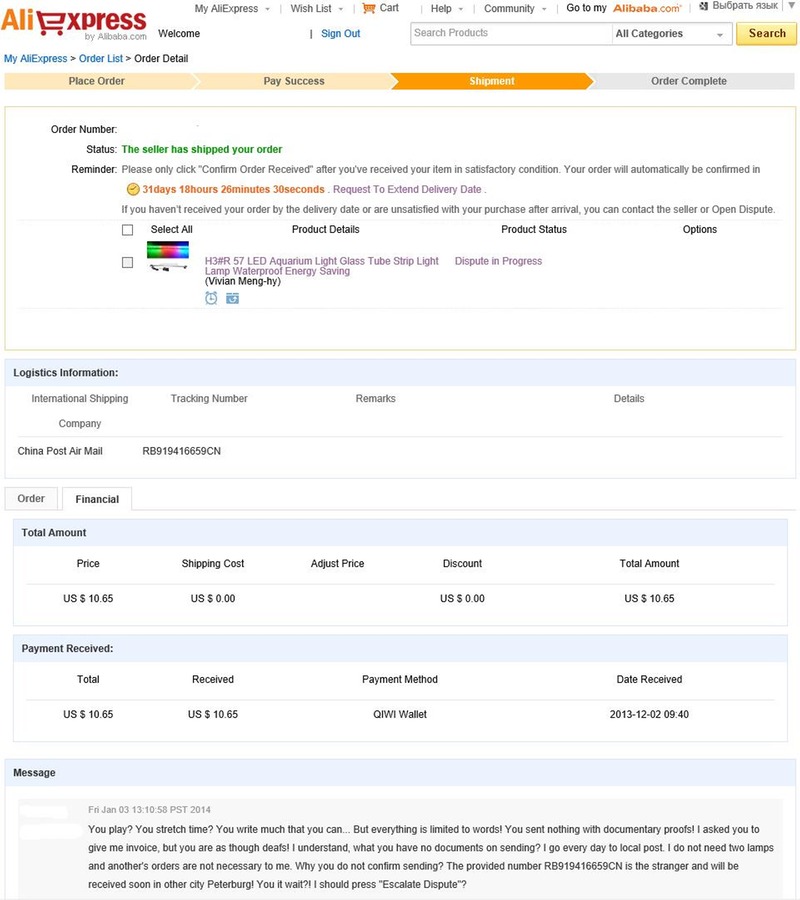This screenshot has width=800, height=900.
Task: Open the Order List breadcrumb link
Action: coord(101,59)
